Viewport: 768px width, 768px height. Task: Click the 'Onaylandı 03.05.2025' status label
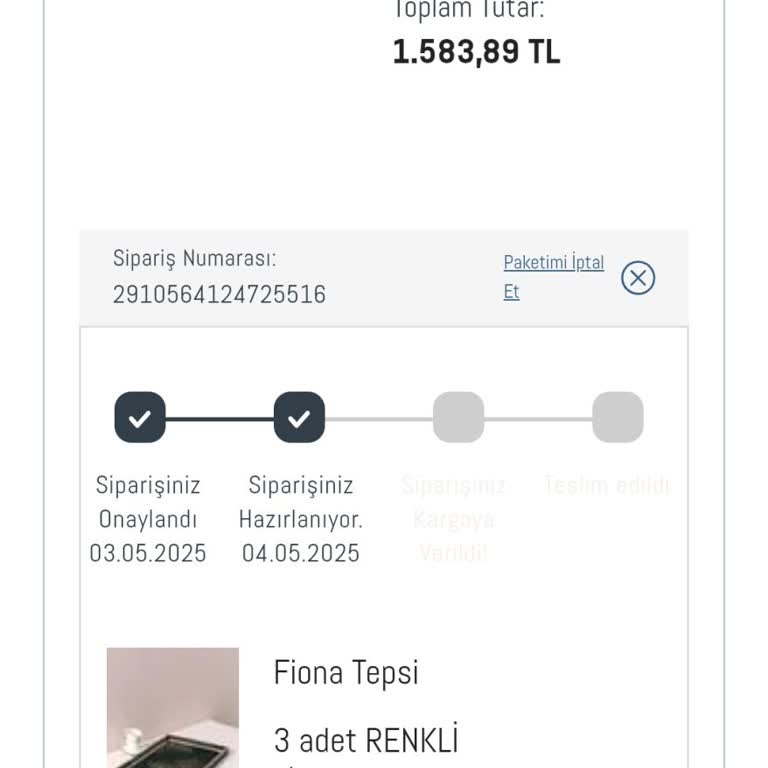click(x=148, y=520)
